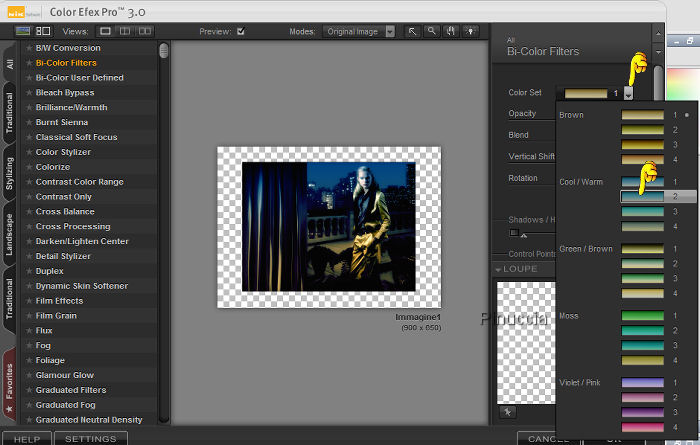The height and width of the screenshot is (445, 700).
Task: Click the Help button
Action: (26, 438)
